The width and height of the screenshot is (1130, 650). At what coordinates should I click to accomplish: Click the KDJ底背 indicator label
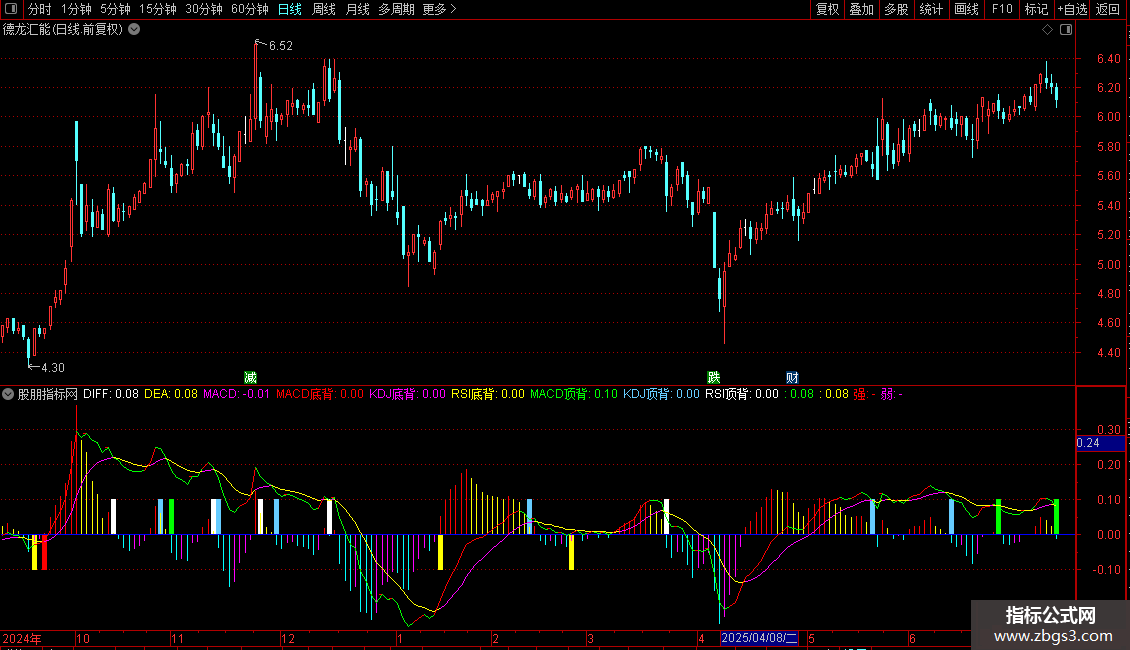click(x=407, y=394)
